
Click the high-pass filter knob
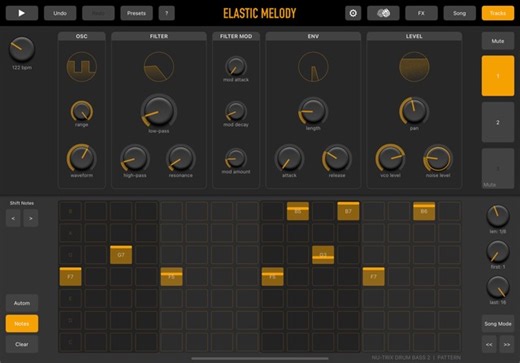[135, 158]
